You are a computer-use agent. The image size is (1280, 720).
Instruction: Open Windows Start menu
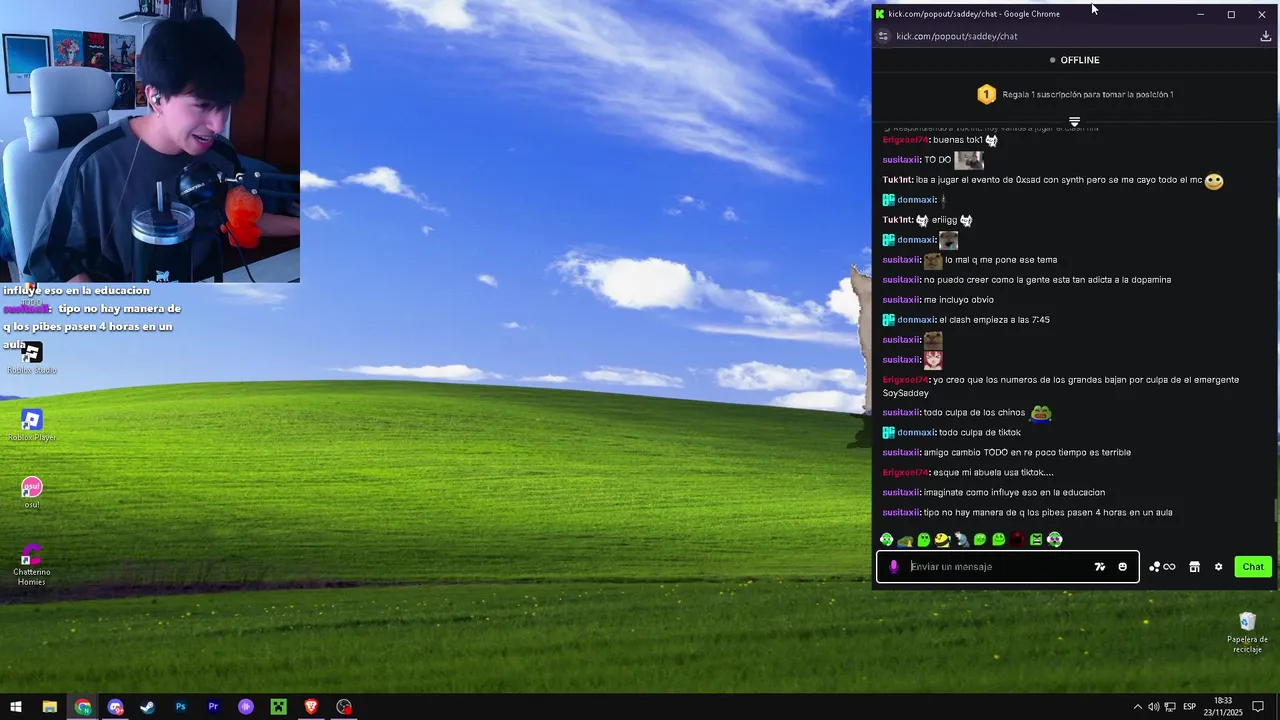coord(16,707)
